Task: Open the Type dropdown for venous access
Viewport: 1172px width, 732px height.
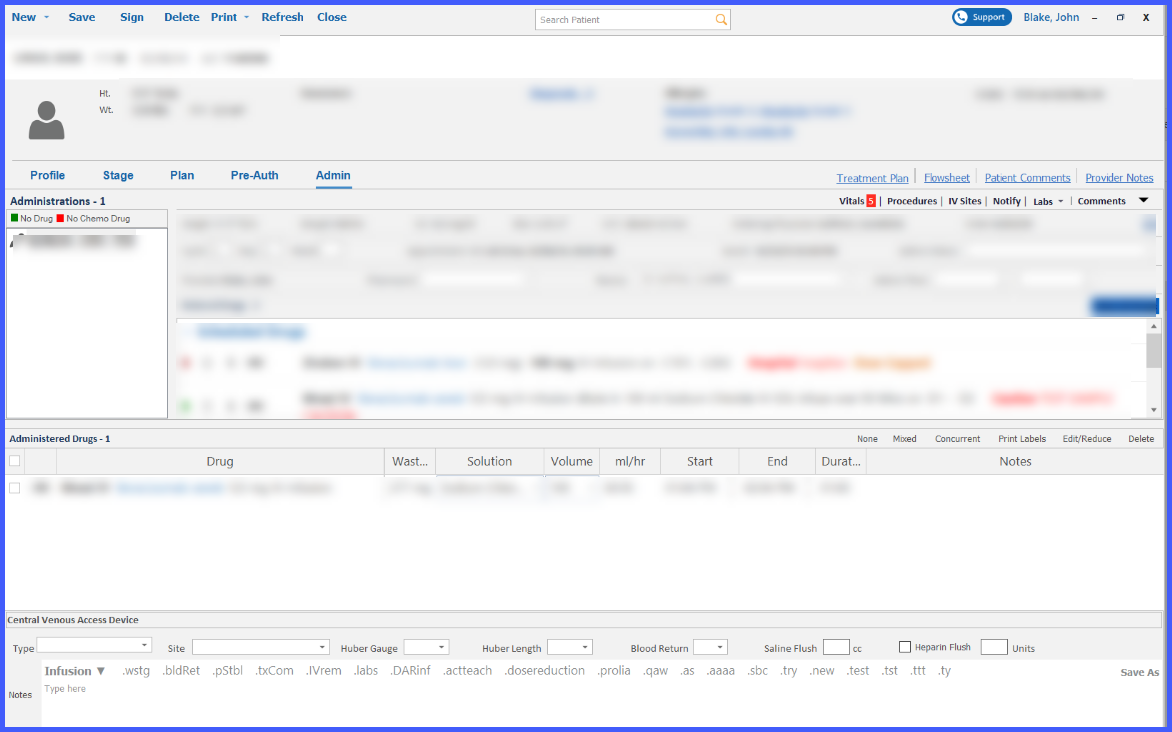Action: point(94,645)
